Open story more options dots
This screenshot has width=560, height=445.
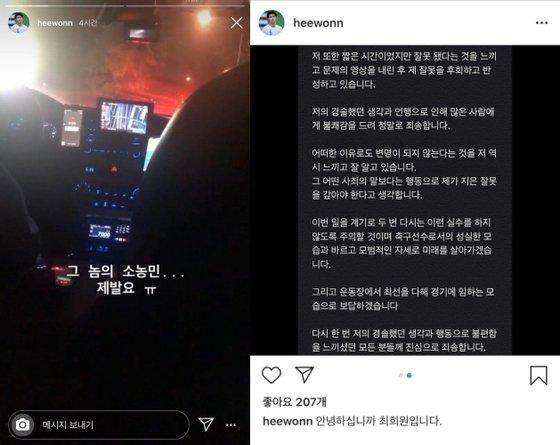click(231, 425)
